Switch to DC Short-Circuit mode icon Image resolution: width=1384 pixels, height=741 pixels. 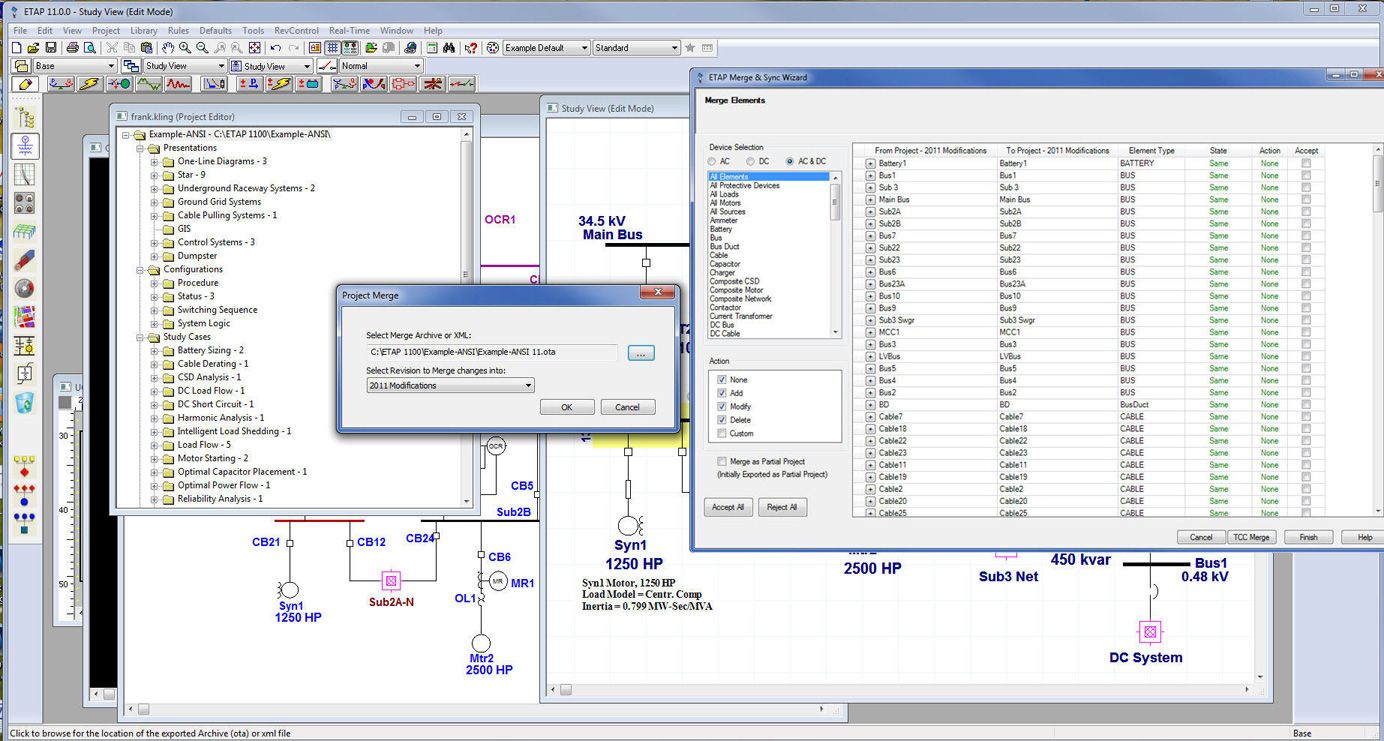pos(280,84)
